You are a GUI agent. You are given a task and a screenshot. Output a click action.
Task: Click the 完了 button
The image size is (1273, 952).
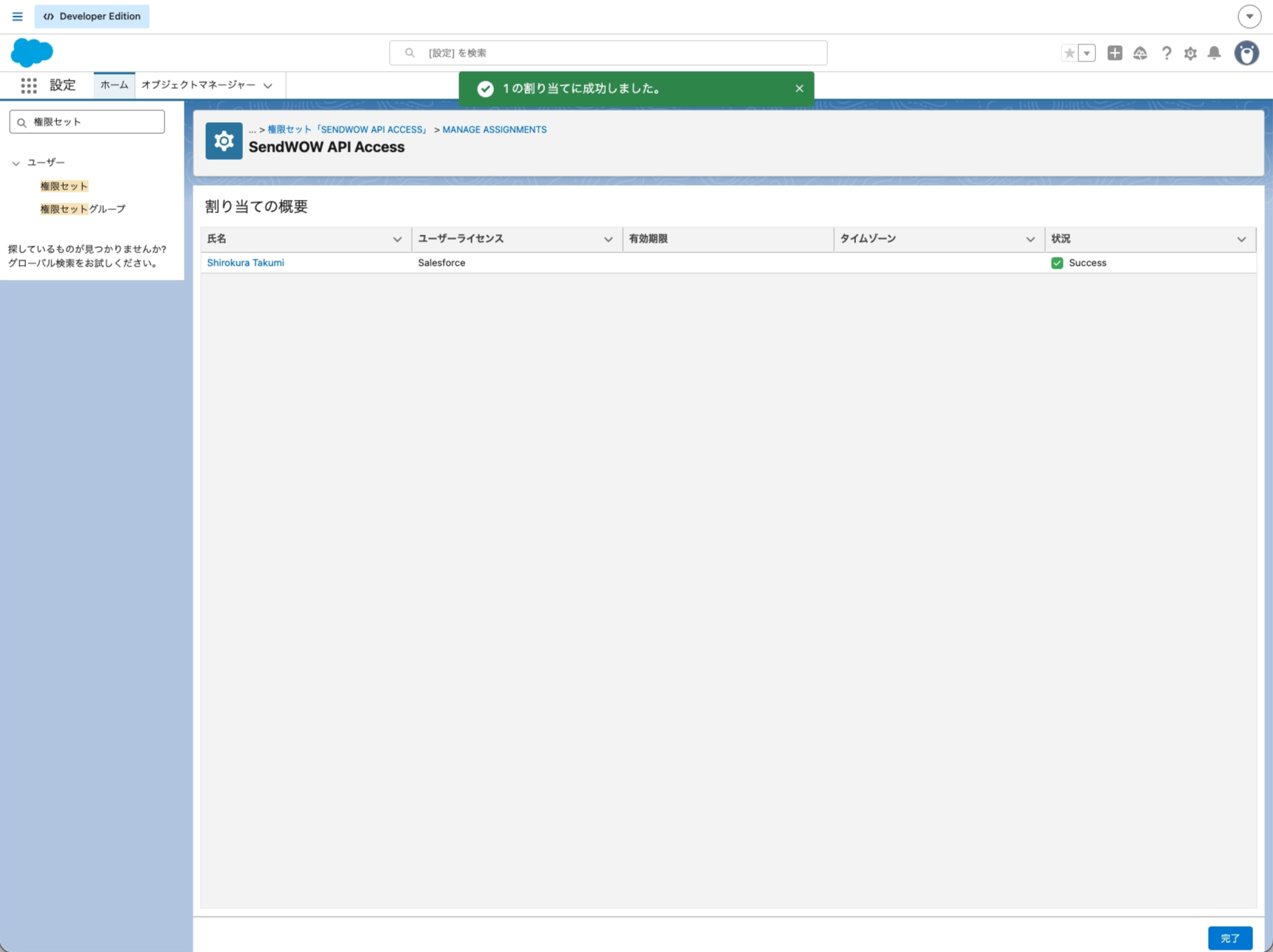[x=1229, y=938]
